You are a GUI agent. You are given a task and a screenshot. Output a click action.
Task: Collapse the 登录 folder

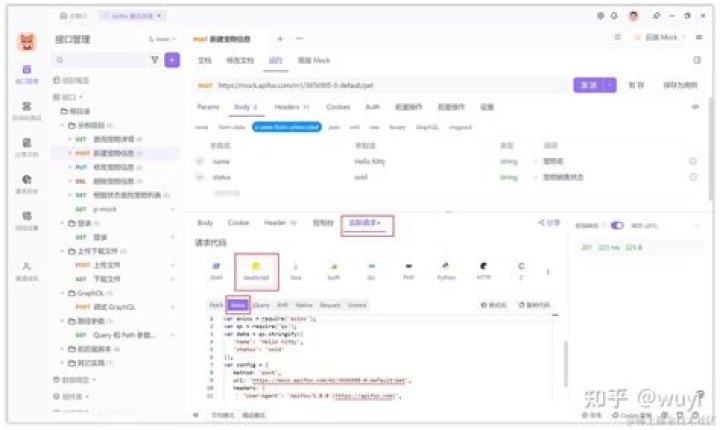point(62,223)
